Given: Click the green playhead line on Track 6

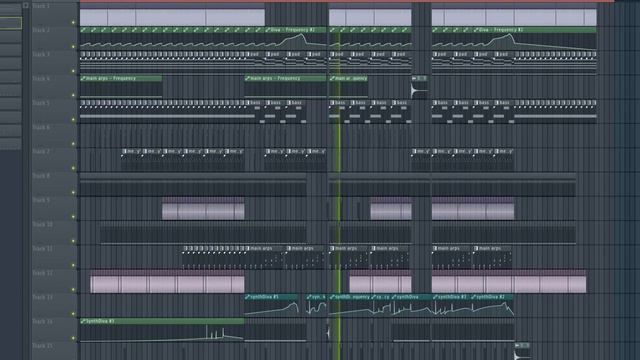Looking at the screenshot, I should 339,136.
